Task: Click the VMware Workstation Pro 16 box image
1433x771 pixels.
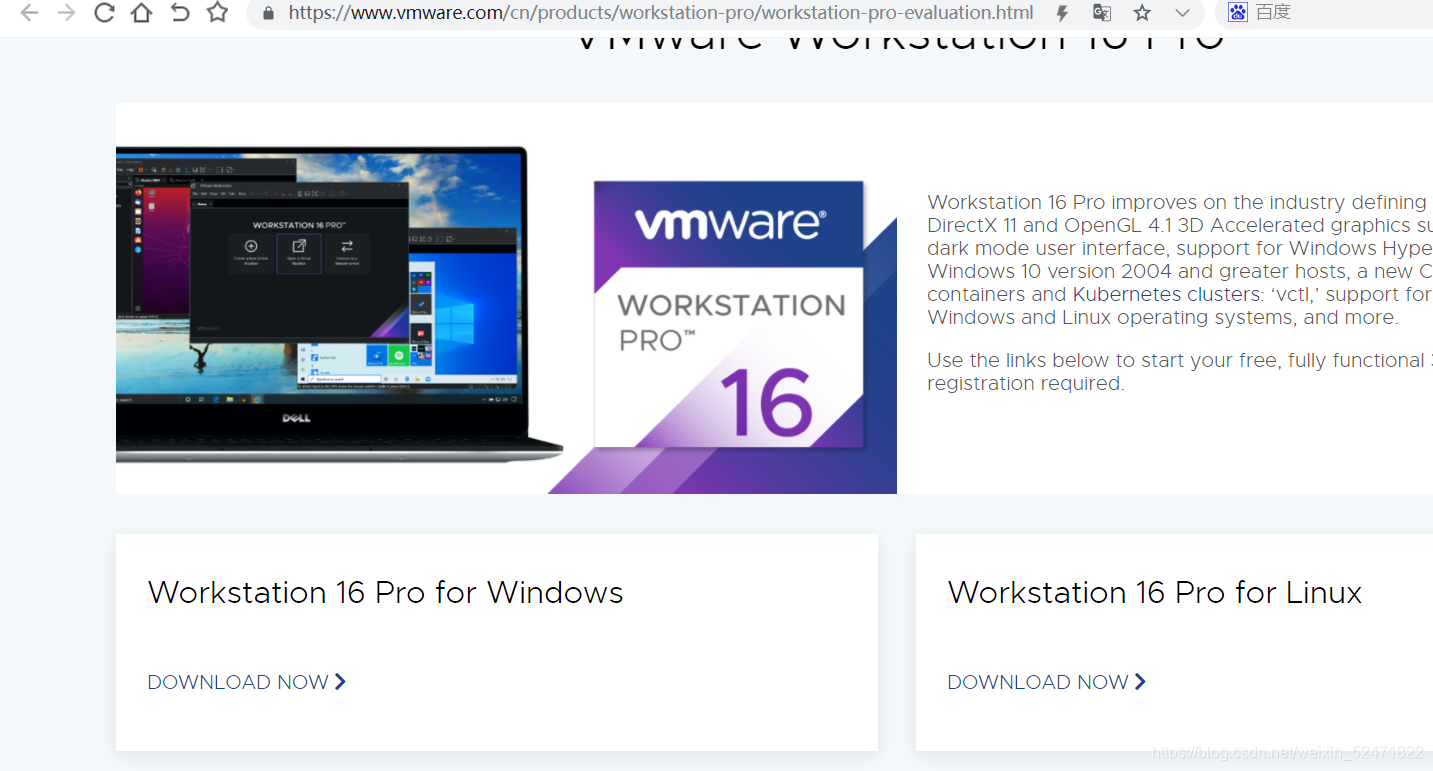Action: [x=729, y=315]
